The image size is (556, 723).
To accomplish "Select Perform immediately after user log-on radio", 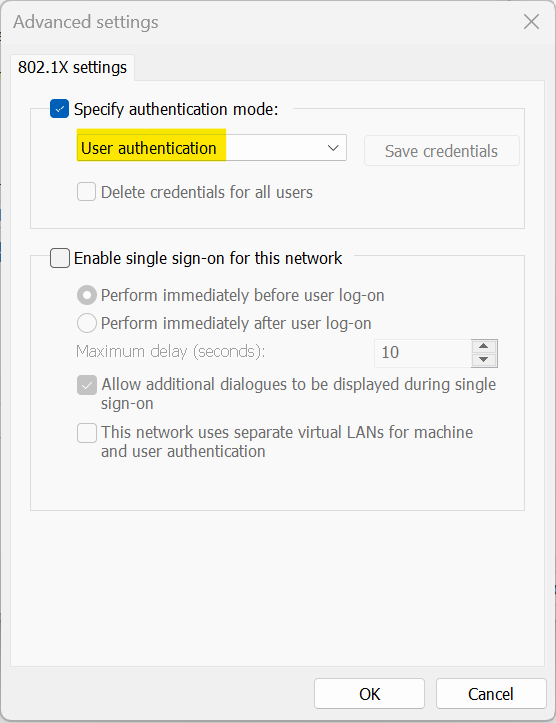I will click(x=87, y=323).
